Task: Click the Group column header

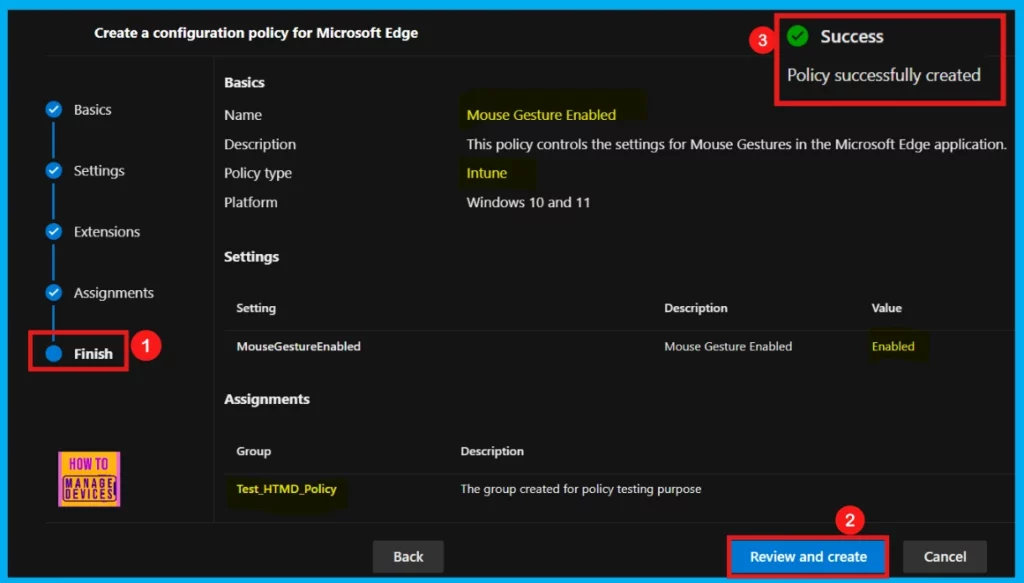Action: click(x=253, y=451)
